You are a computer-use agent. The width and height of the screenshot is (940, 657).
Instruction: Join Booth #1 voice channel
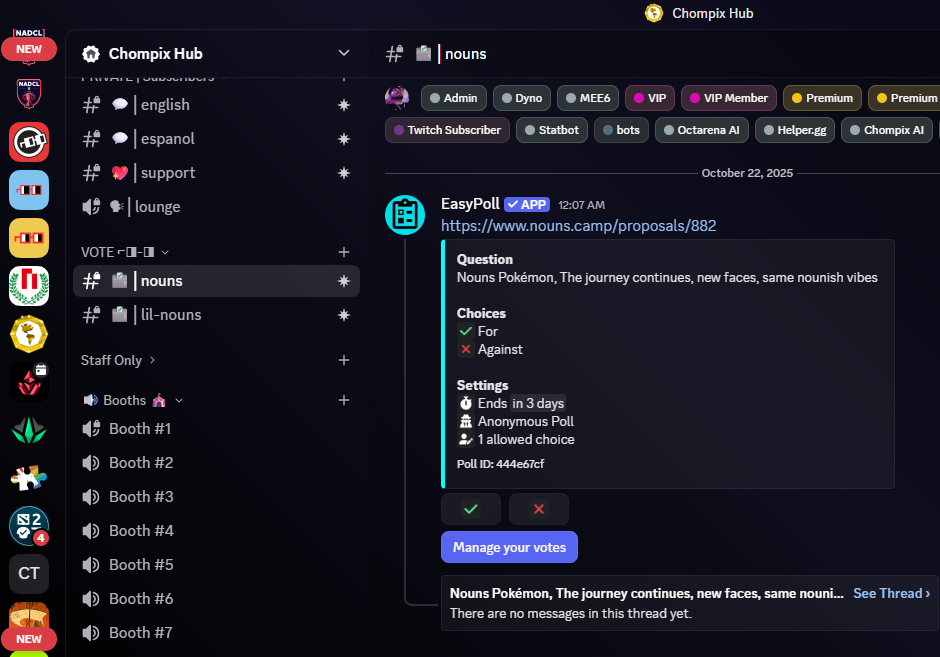coord(216,429)
